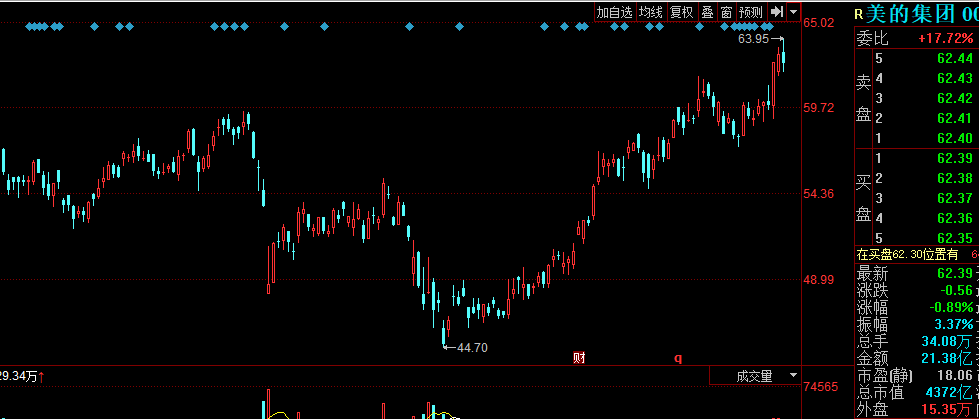Image resolution: width=979 pixels, height=419 pixels.
Task: Toggle the 均线 moving average lines
Action: coord(651,12)
